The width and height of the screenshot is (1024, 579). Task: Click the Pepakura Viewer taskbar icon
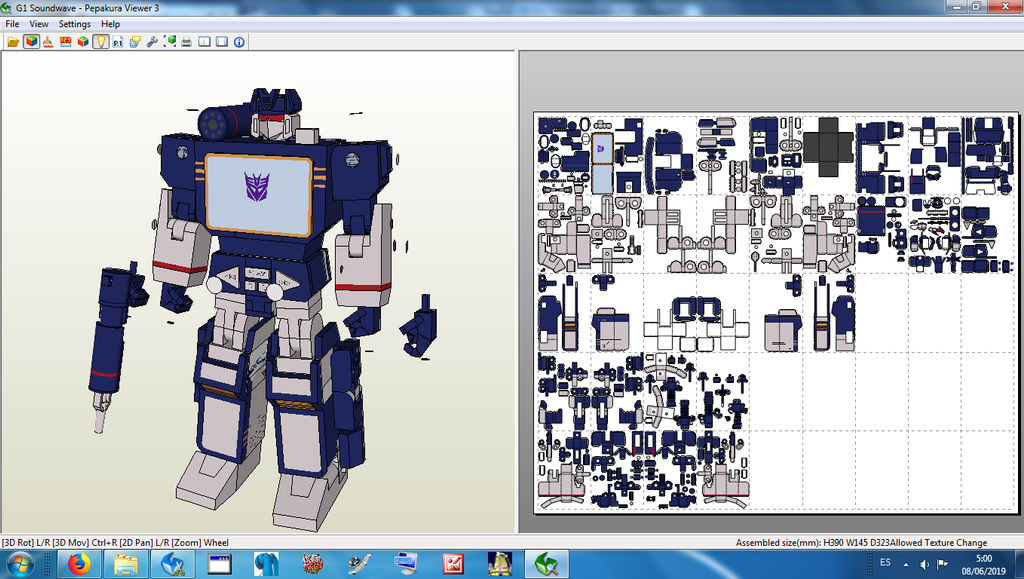(x=547, y=564)
